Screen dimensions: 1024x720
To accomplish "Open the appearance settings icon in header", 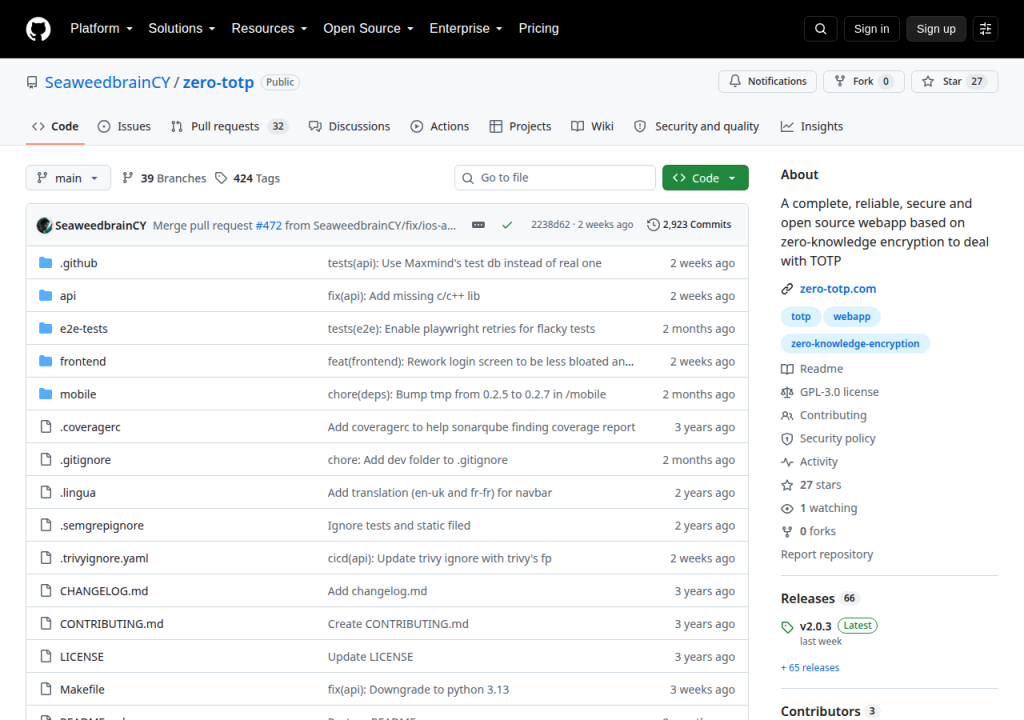I will tap(985, 29).
